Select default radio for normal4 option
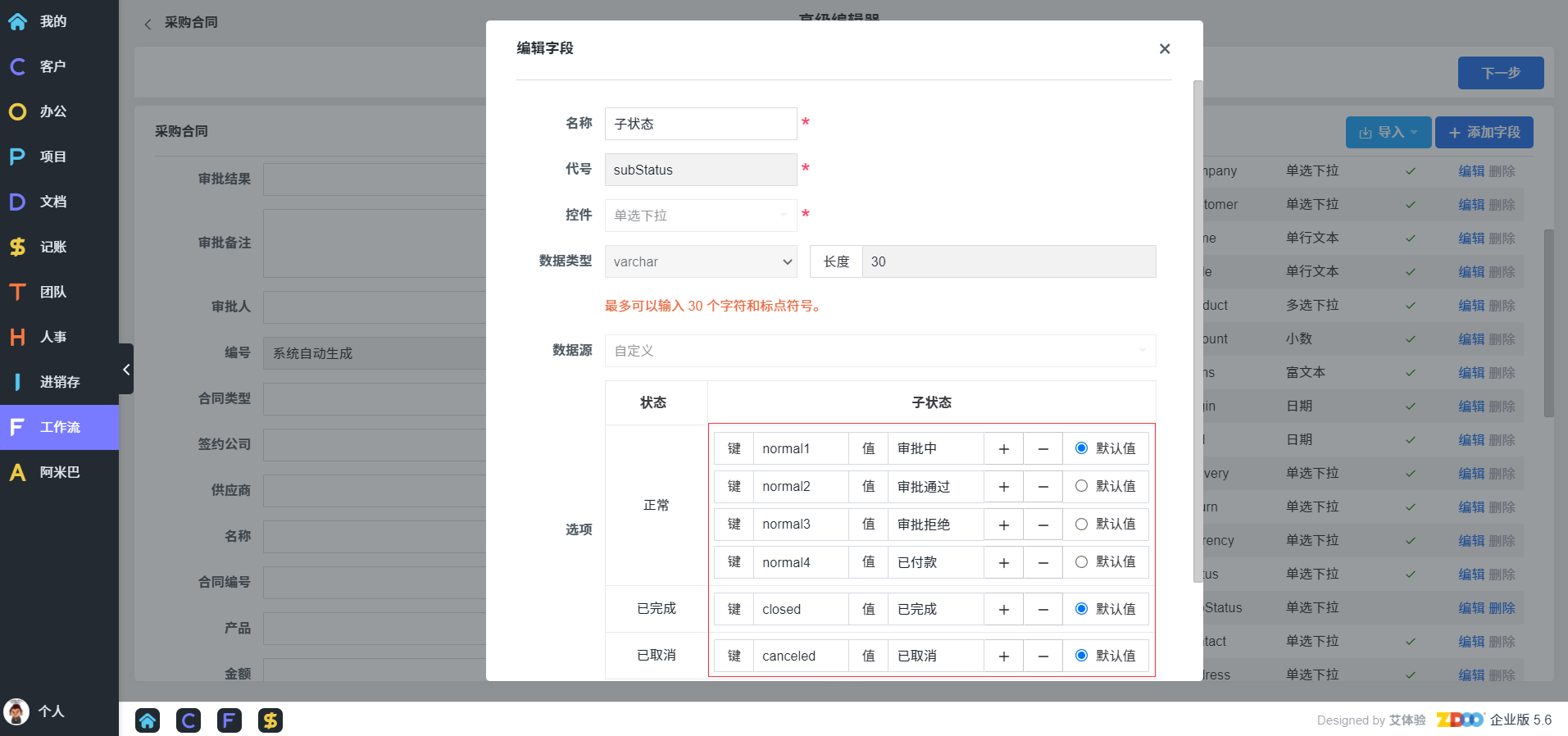The height and width of the screenshot is (736, 1568). coord(1081,562)
